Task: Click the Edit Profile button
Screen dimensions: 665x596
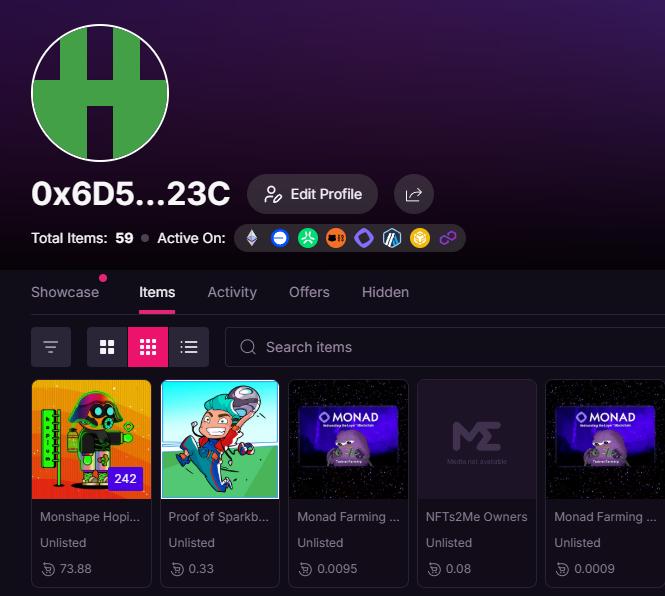Action: [x=313, y=194]
